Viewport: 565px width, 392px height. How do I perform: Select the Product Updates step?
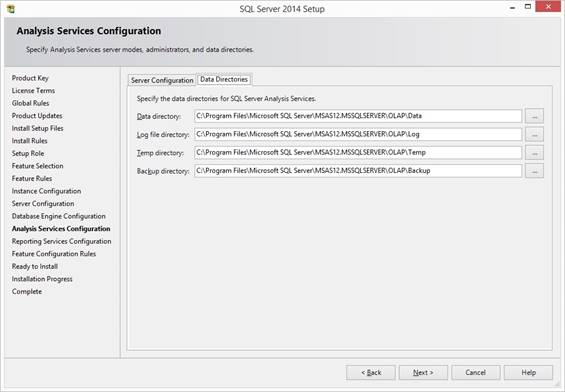click(x=37, y=116)
